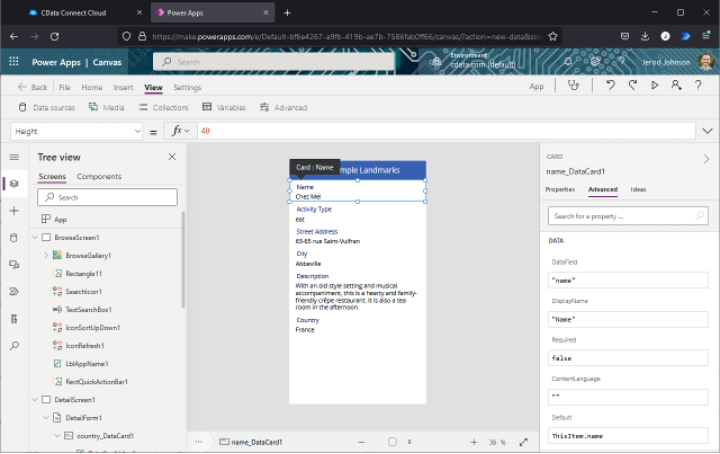Click the formula bar input

(x=446, y=131)
